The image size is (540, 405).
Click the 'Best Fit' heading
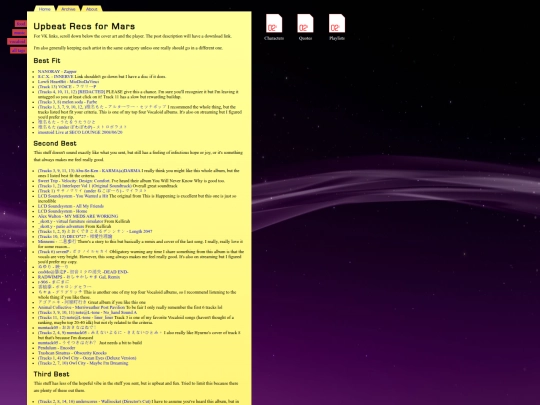click(x=47, y=61)
